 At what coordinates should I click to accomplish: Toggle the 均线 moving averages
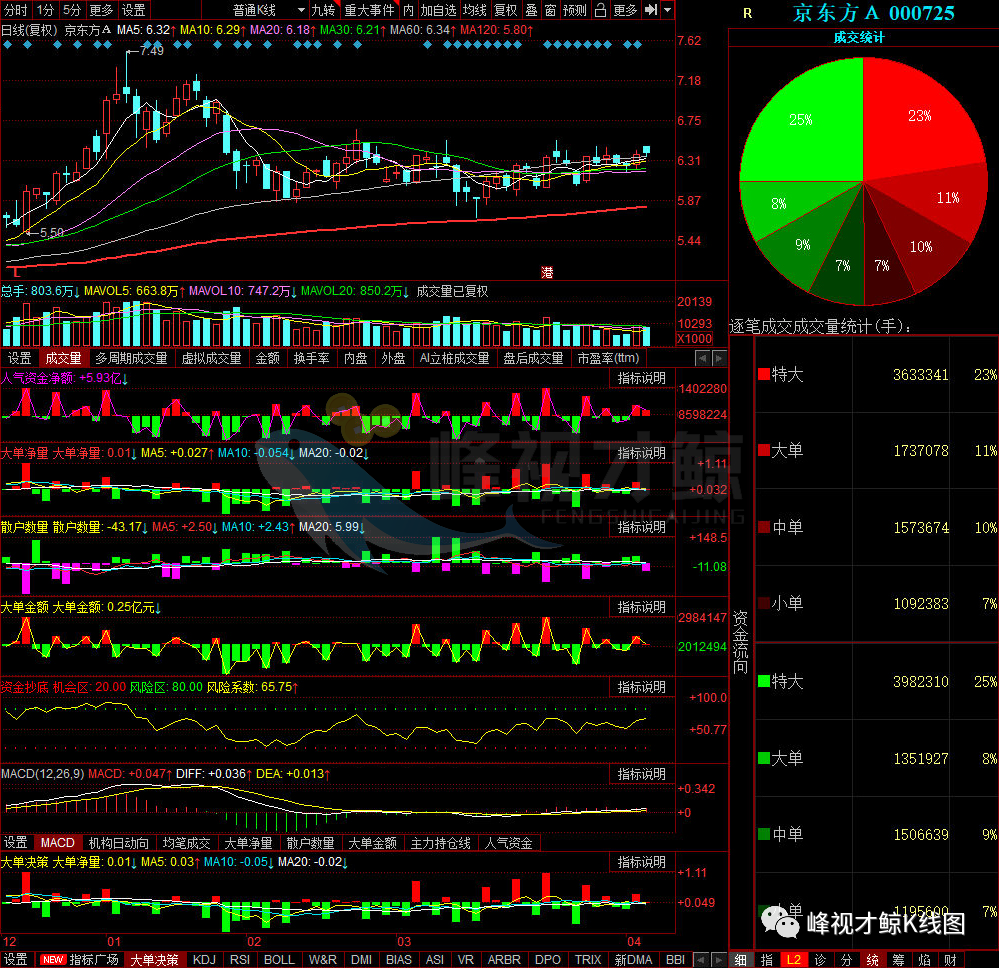(475, 10)
